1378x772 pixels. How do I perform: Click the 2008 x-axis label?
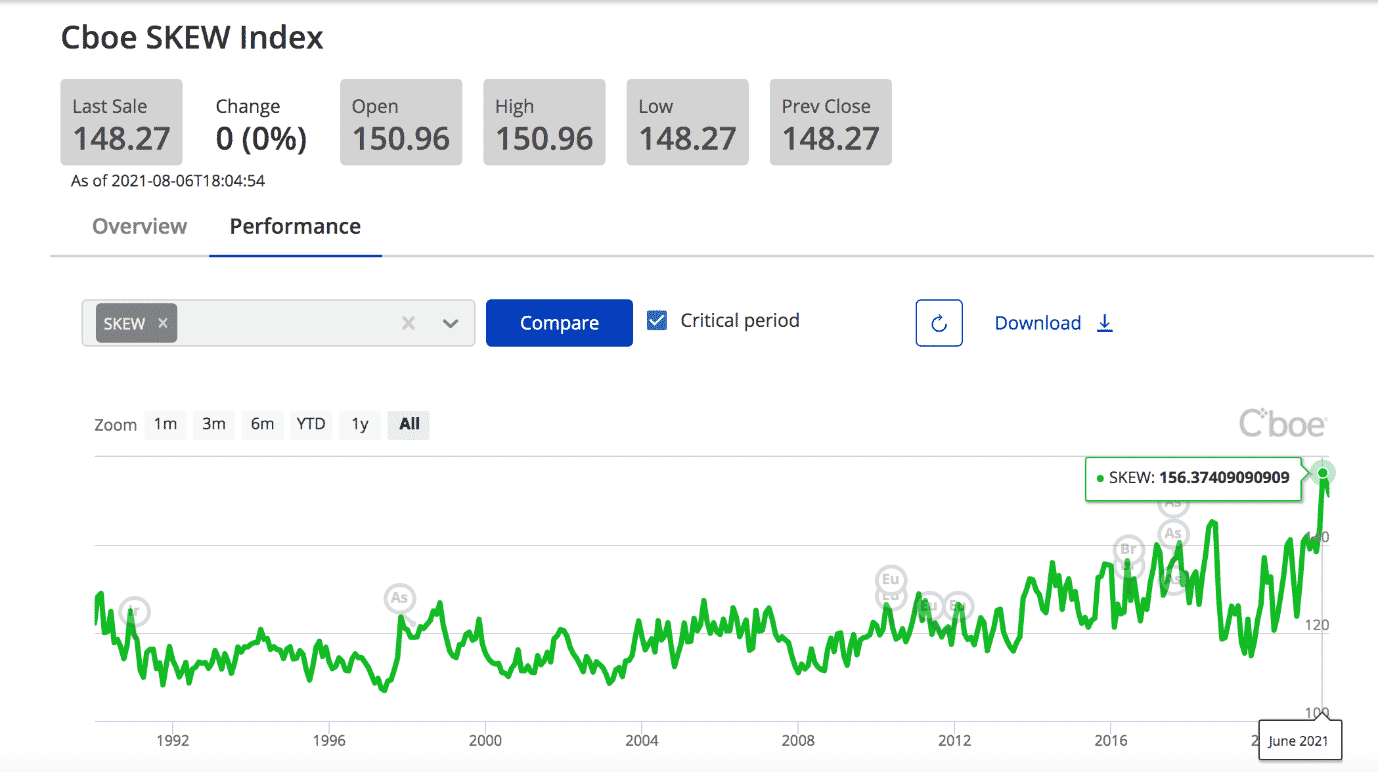point(798,740)
